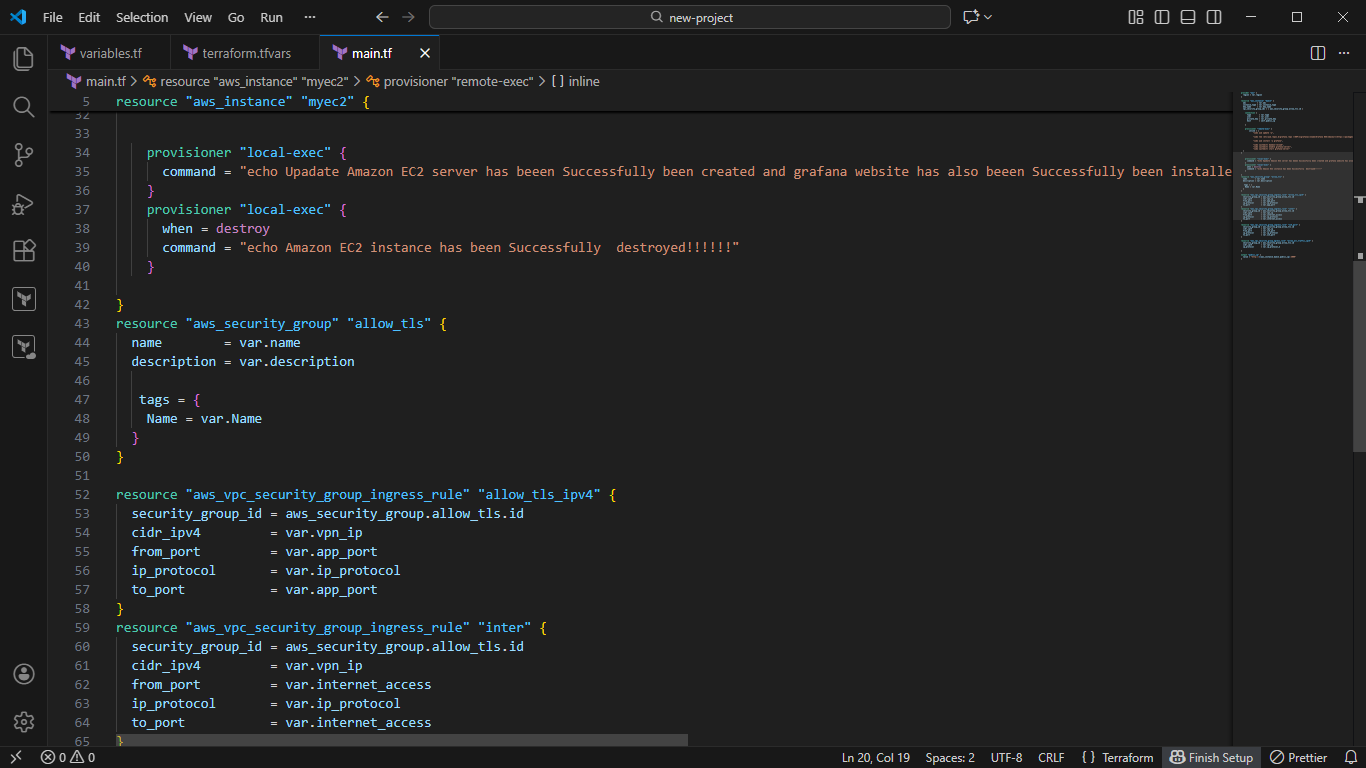The image size is (1366, 768).
Task: Open the Search view in the sidebar
Action: tap(23, 107)
